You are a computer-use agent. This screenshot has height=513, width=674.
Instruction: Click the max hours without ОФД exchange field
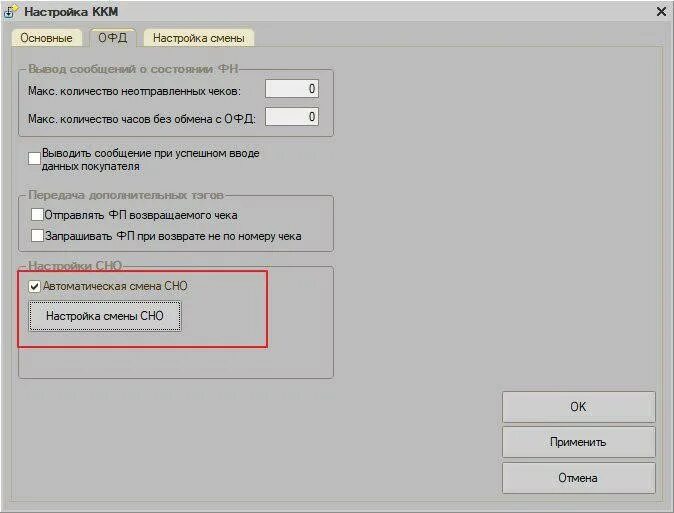(x=292, y=117)
